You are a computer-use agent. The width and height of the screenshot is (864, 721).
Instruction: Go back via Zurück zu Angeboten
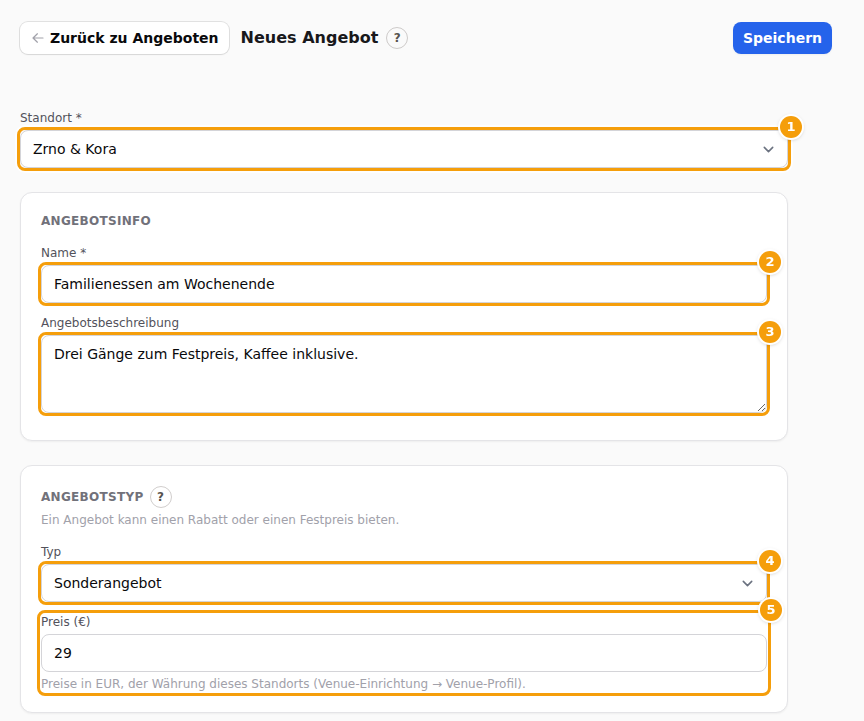(125, 38)
